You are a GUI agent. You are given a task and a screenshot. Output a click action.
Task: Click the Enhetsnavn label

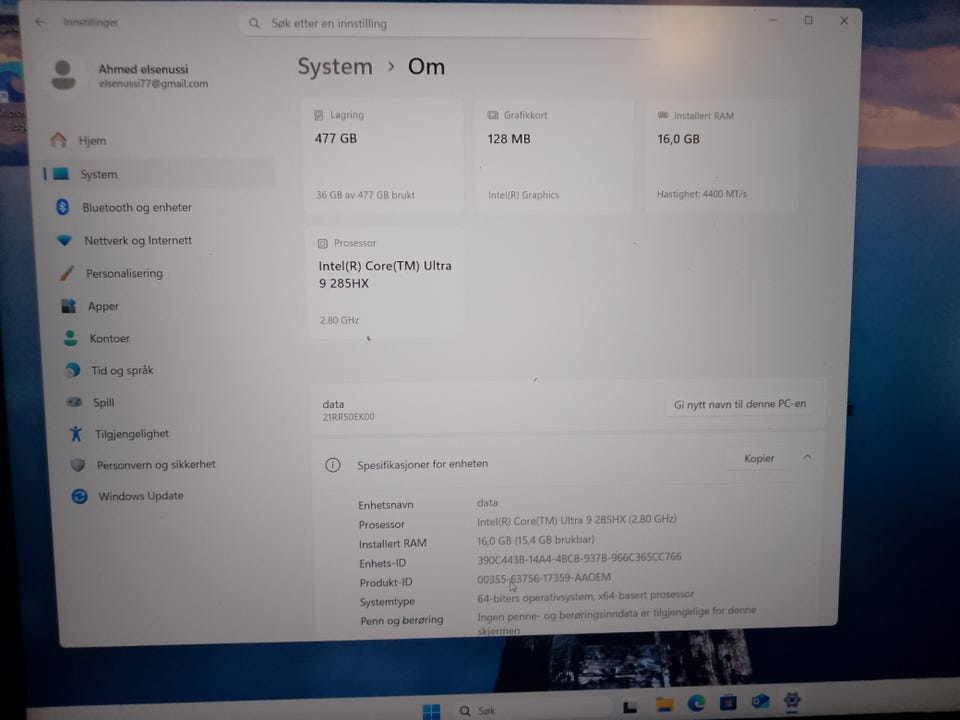click(386, 505)
